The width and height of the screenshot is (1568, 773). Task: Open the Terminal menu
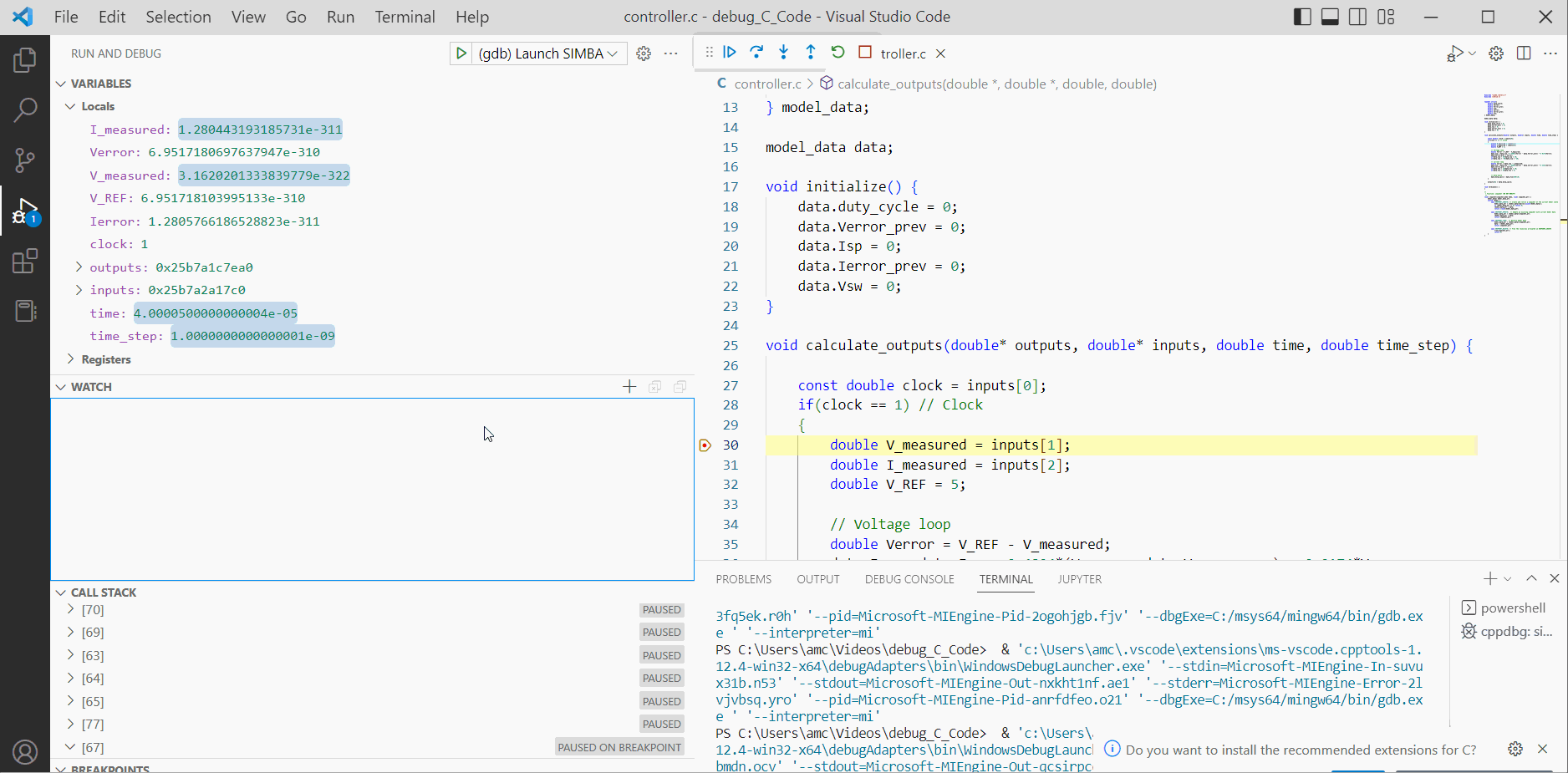[x=405, y=17]
